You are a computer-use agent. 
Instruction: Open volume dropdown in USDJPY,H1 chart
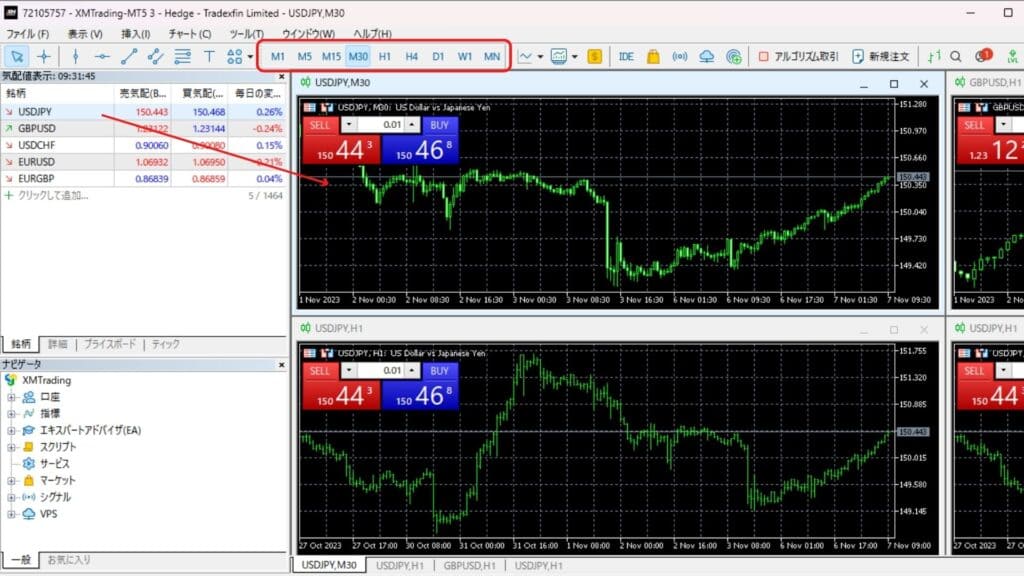tap(349, 370)
